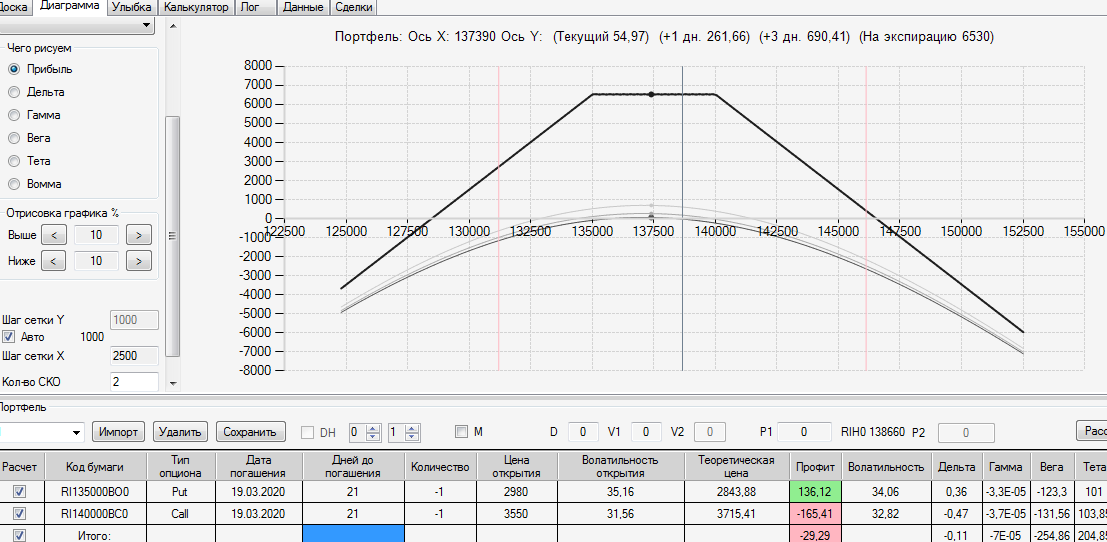The image size is (1107, 542).
Task: Increase the Ниже clipping percent
Action: tap(139, 261)
